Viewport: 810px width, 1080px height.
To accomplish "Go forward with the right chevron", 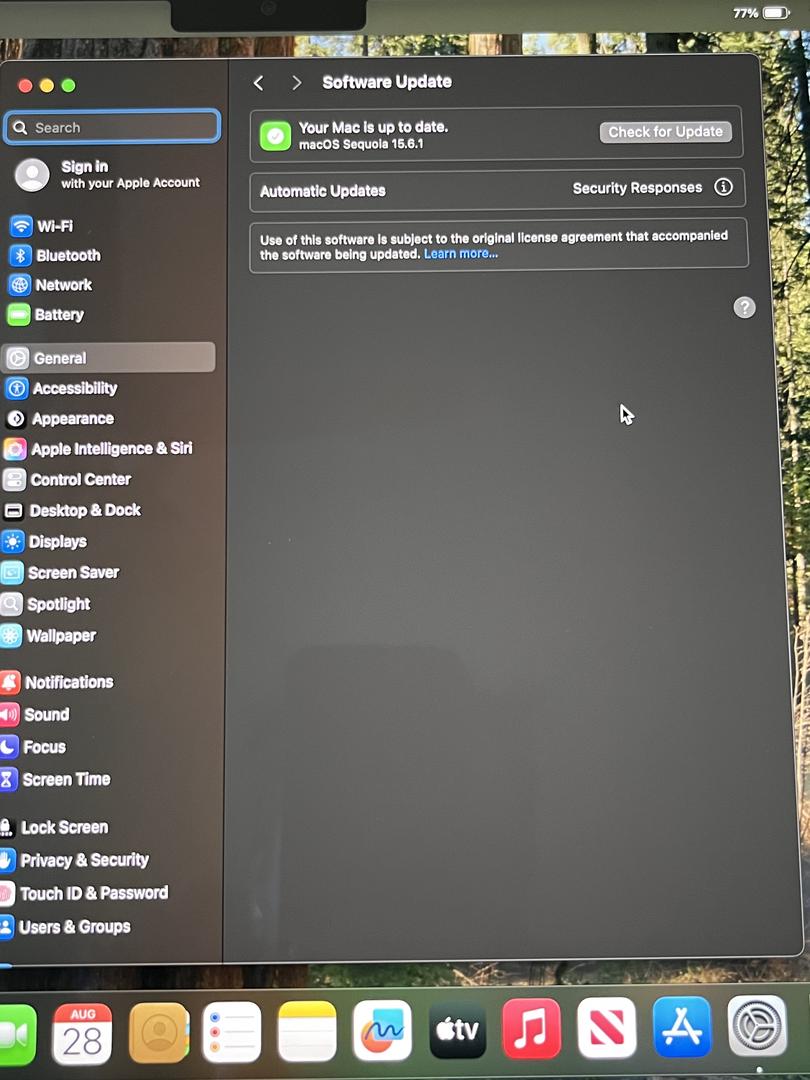I will tap(297, 83).
